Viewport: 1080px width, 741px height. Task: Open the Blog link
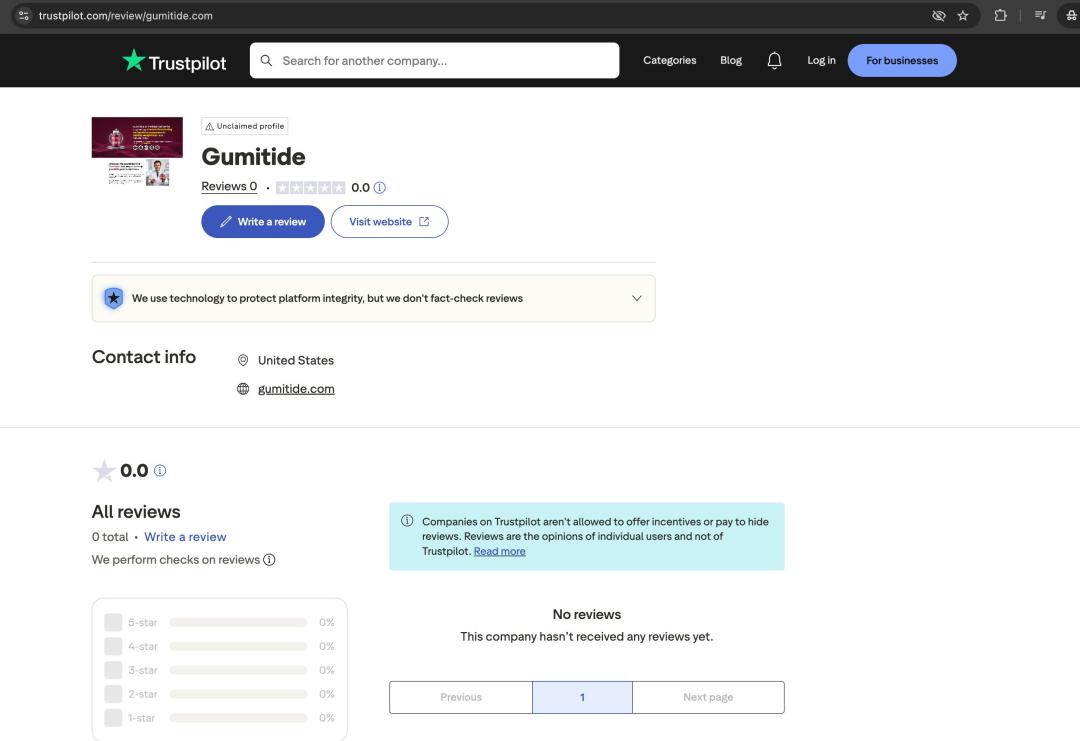[x=731, y=61]
